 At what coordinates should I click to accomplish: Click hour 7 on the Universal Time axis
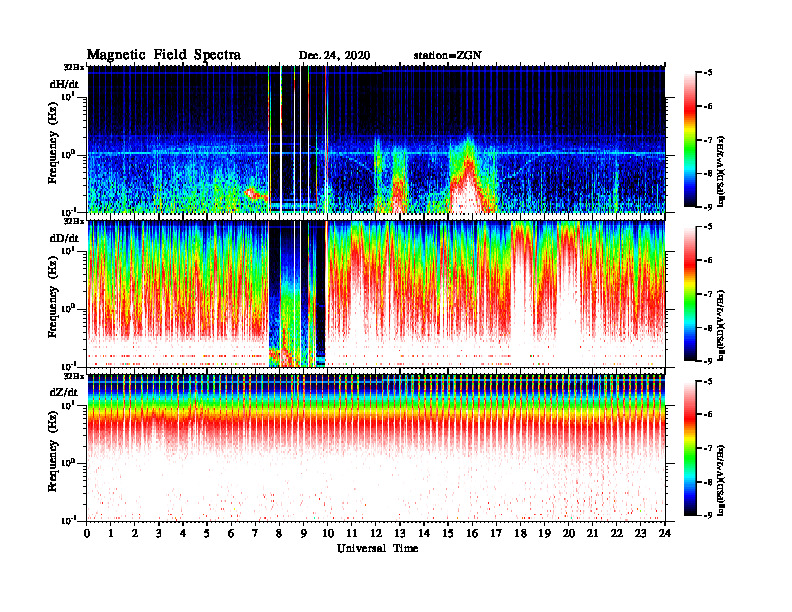256,534
